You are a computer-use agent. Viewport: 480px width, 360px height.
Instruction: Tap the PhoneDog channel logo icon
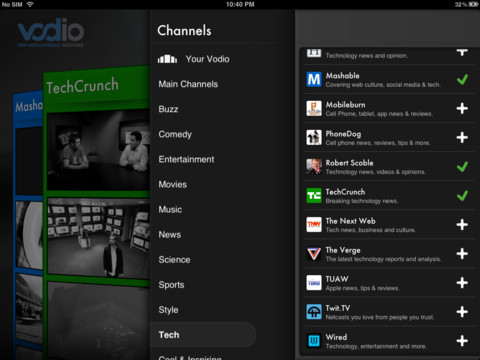pyautogui.click(x=314, y=137)
